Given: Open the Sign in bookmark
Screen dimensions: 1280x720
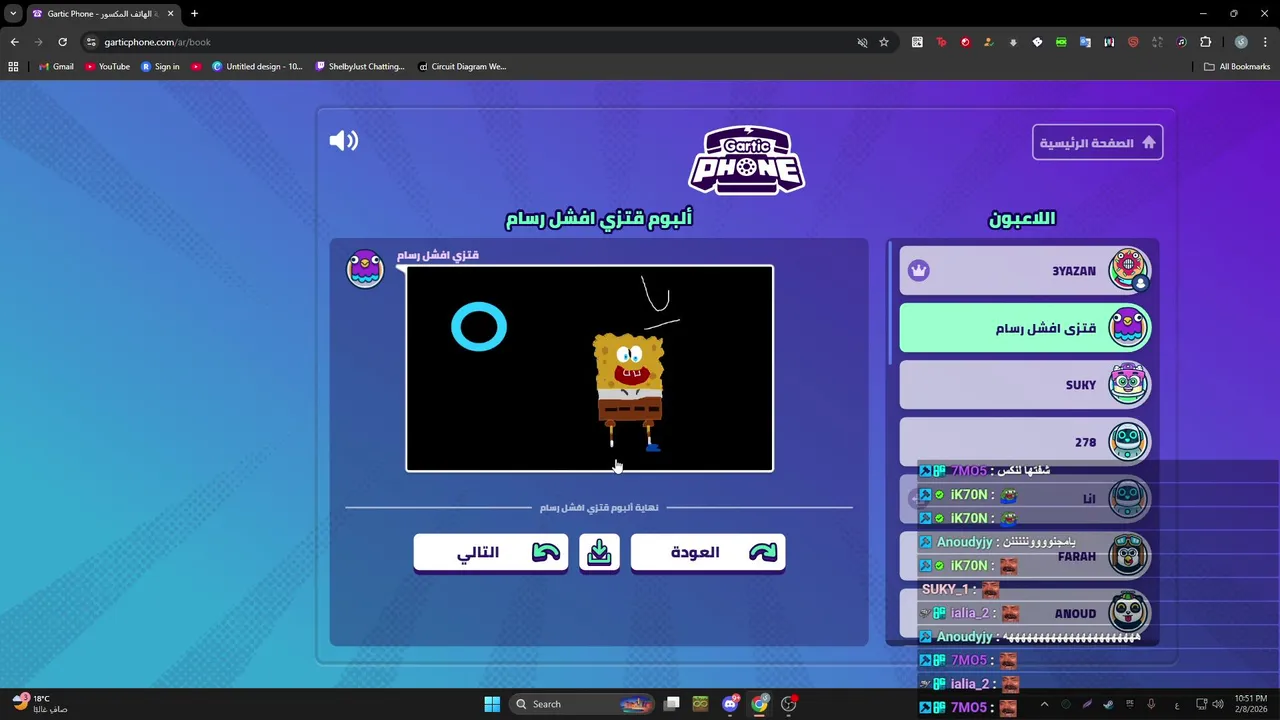Looking at the screenshot, I should pos(160,67).
